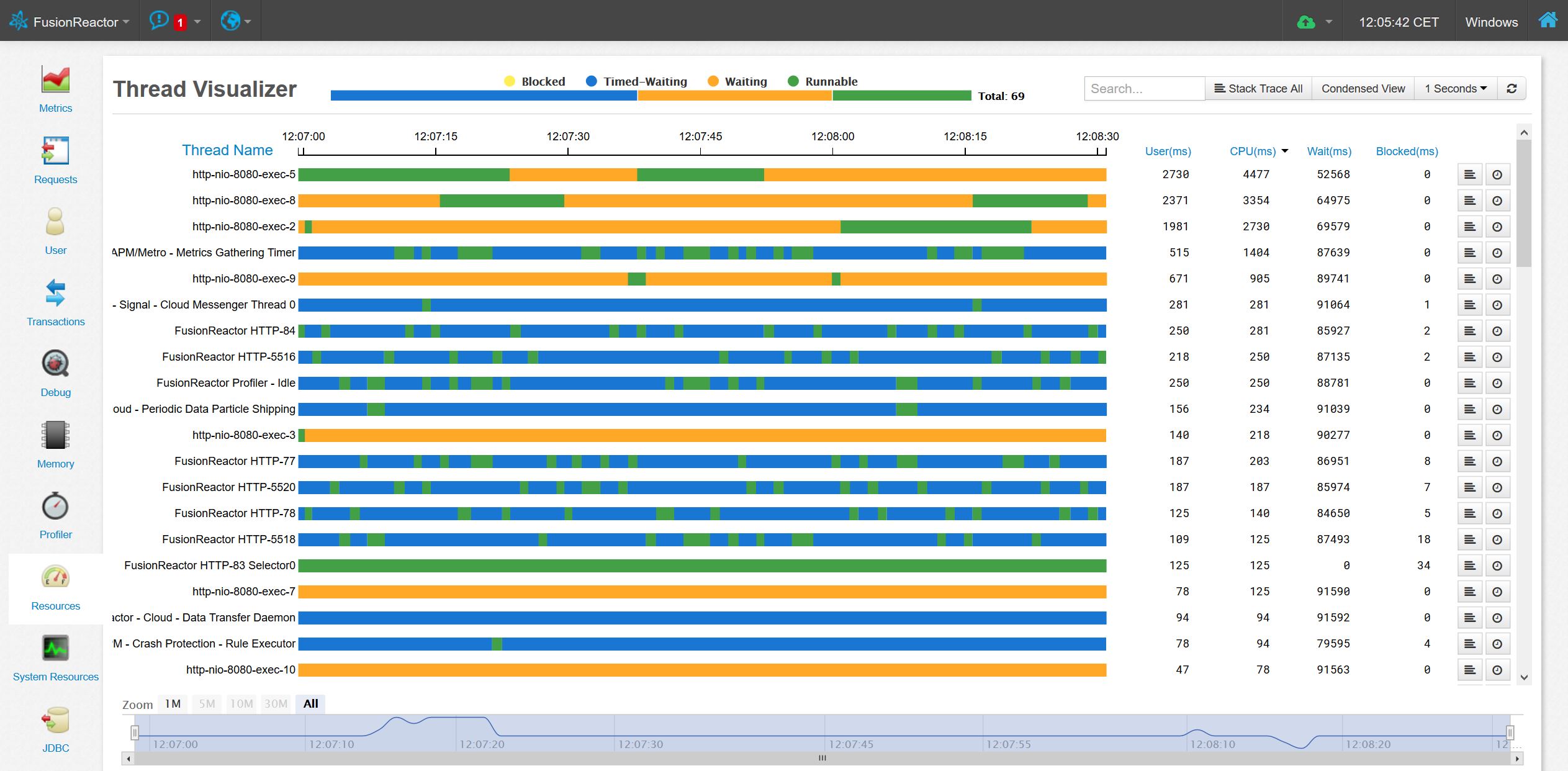Click the refresh icon beside the interval selector

(x=1512, y=88)
